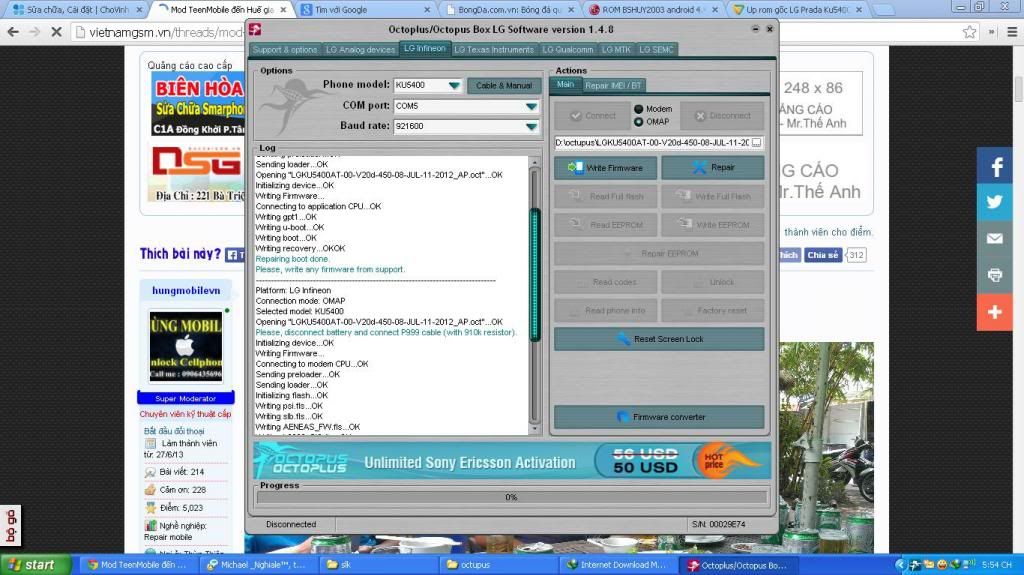Open the Support & options tab
Viewport: 1024px width, 575px height.
[x=285, y=50]
